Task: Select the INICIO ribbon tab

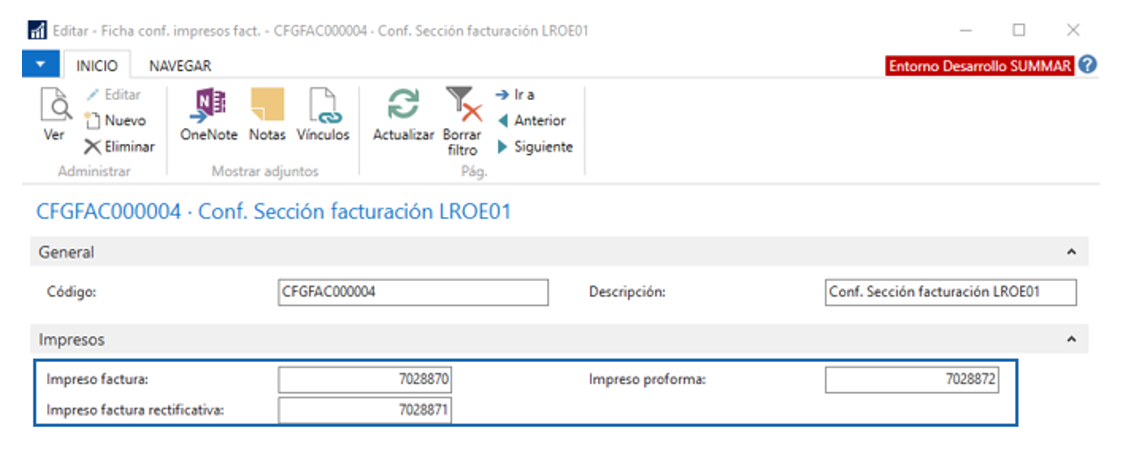Action: click(97, 66)
